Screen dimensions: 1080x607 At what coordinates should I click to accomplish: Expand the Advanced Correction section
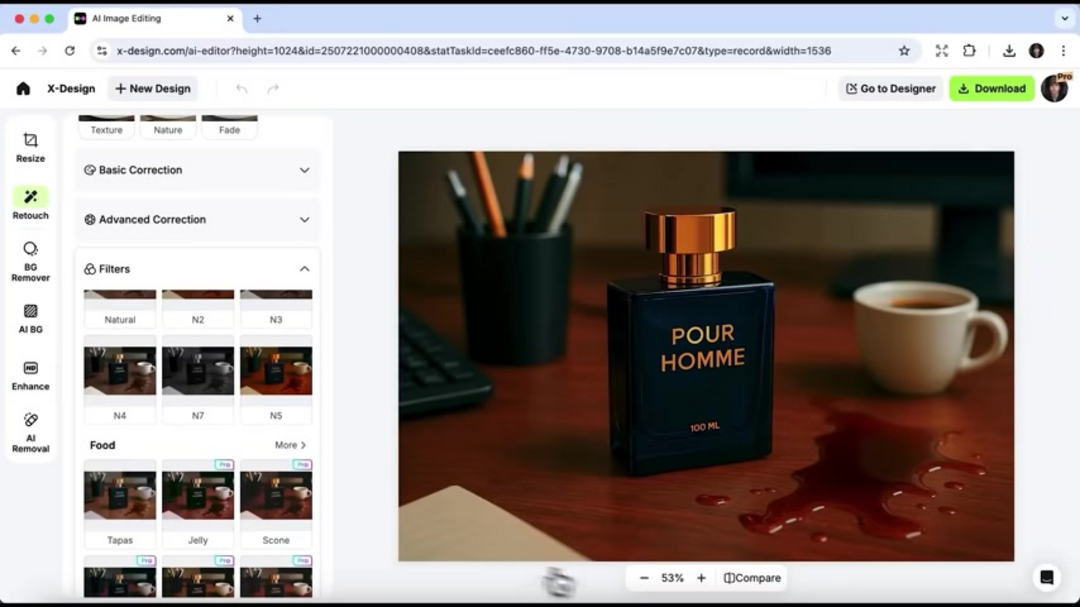198,219
